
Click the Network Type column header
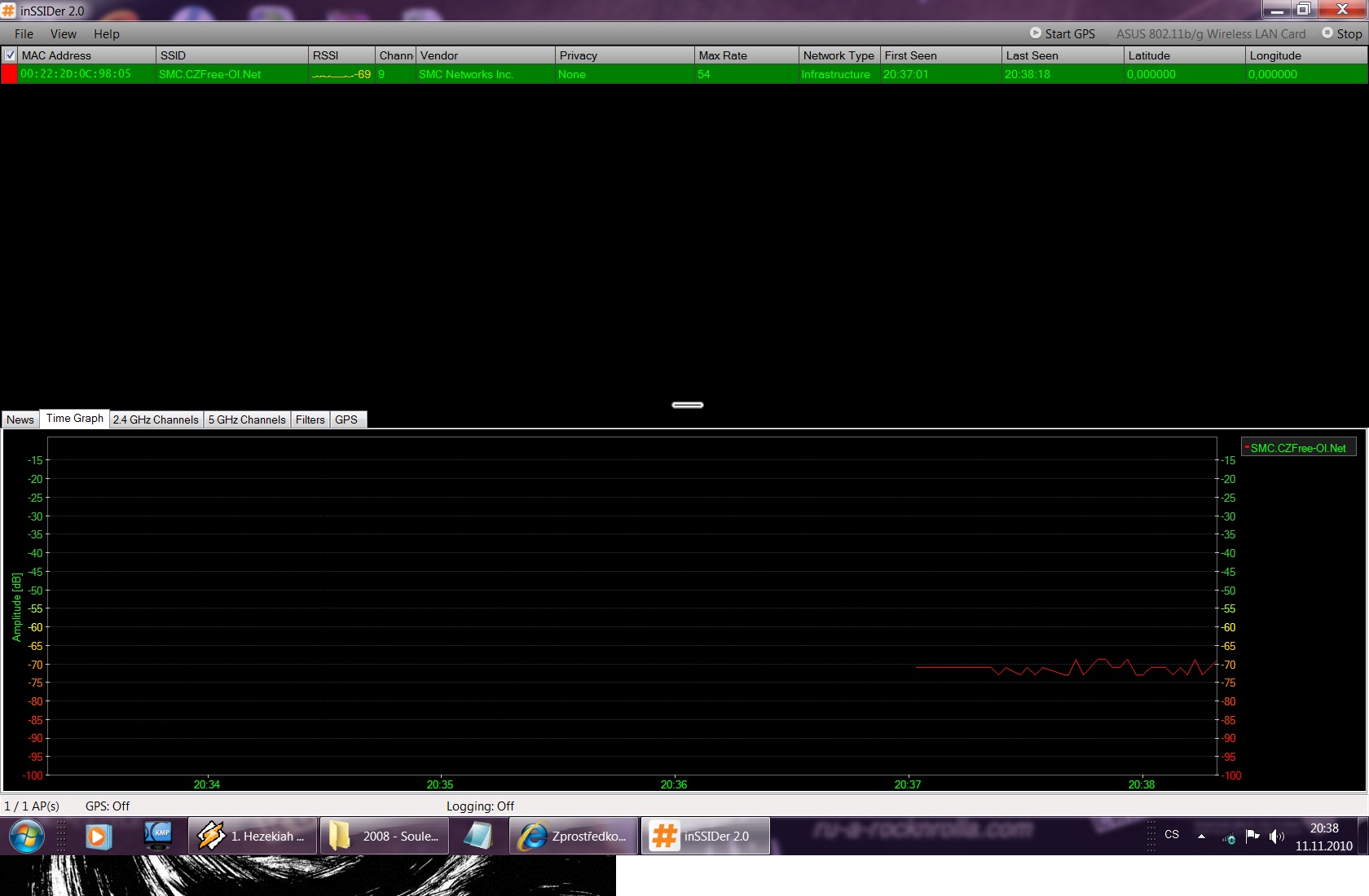click(x=839, y=55)
